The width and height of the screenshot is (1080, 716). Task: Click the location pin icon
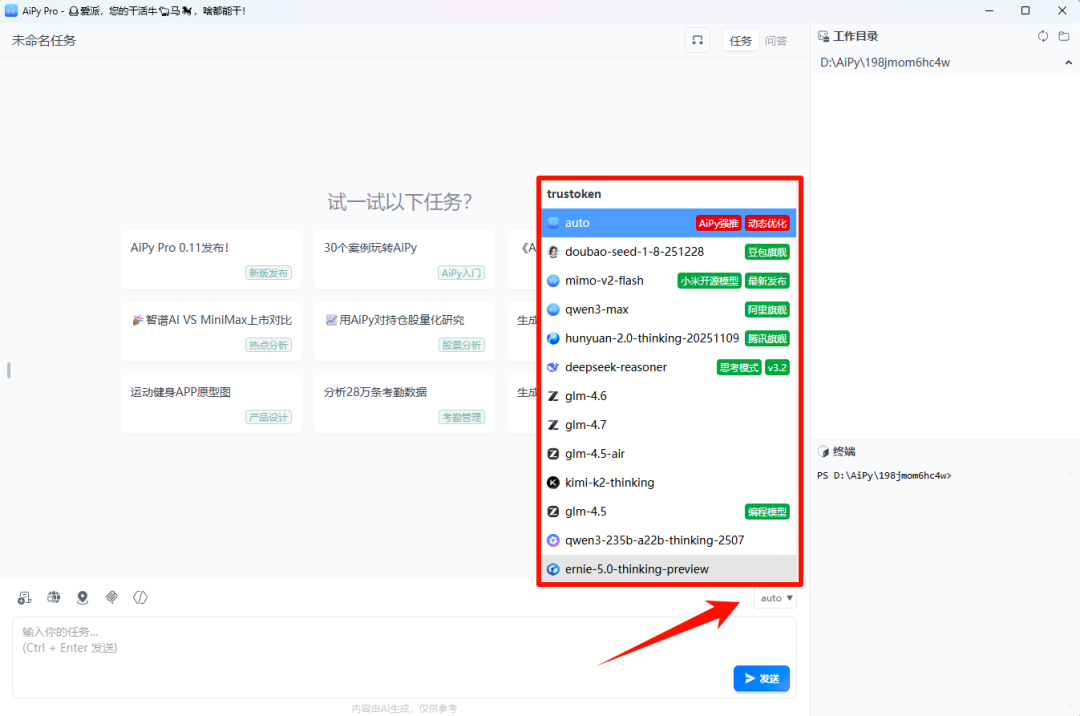83,598
